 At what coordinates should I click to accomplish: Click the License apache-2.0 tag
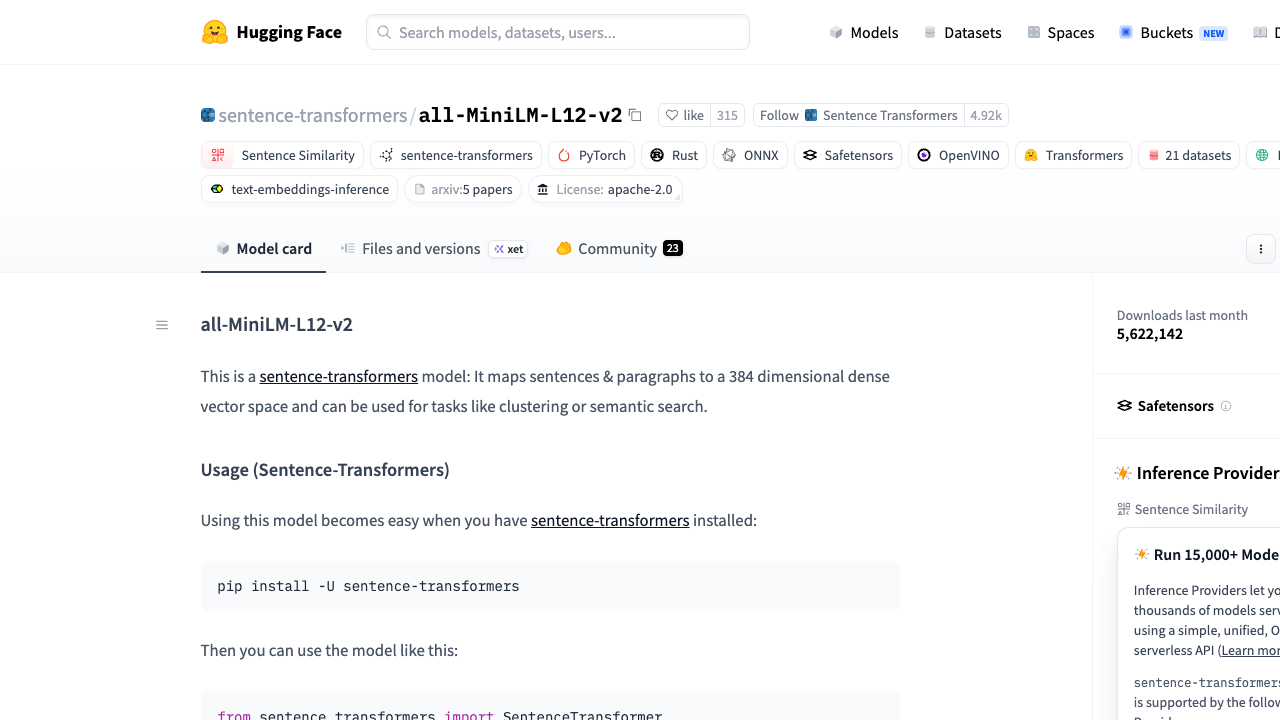pyautogui.click(x=605, y=189)
